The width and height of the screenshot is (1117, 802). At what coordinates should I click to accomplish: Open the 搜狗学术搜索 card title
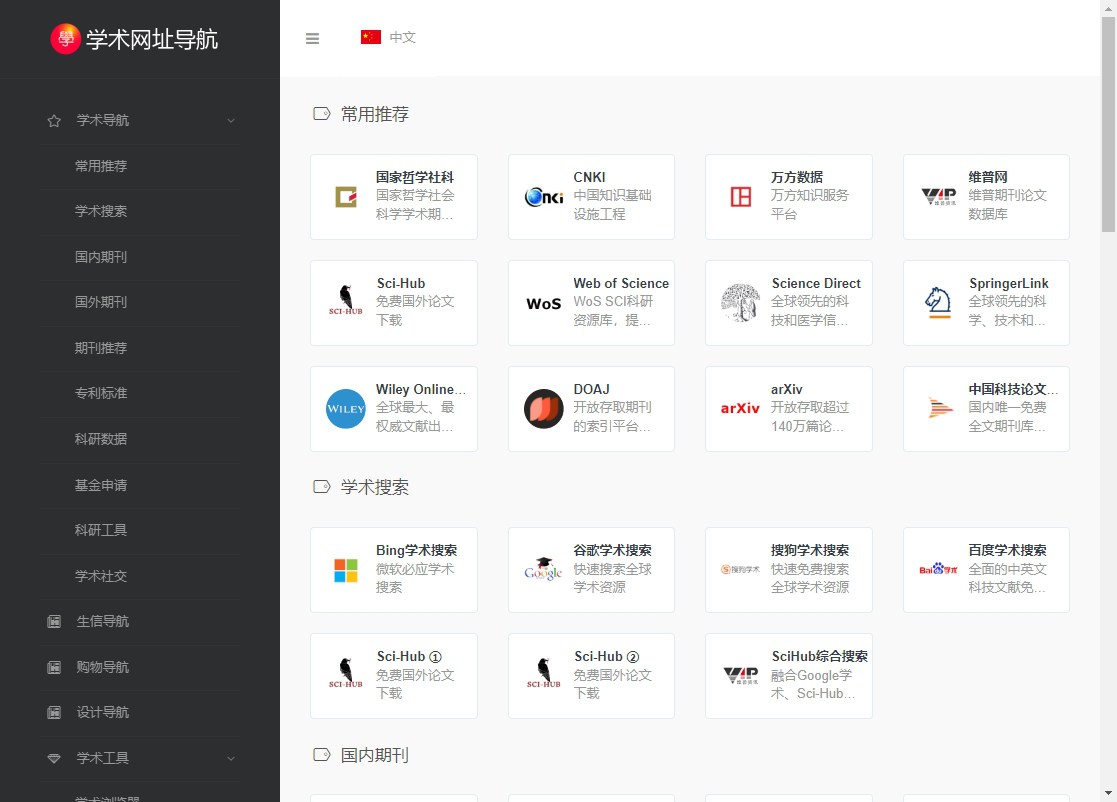(810, 551)
